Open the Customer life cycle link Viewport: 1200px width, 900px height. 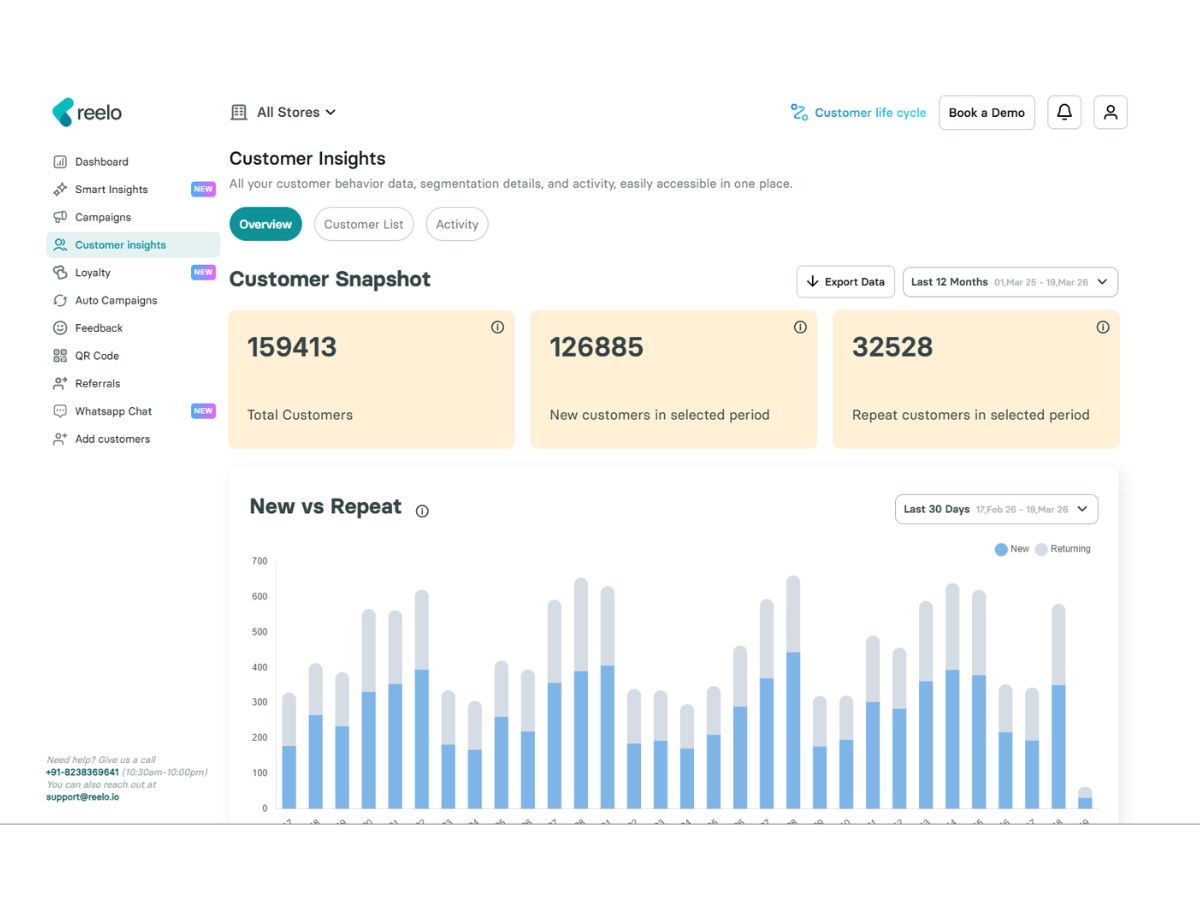point(858,113)
